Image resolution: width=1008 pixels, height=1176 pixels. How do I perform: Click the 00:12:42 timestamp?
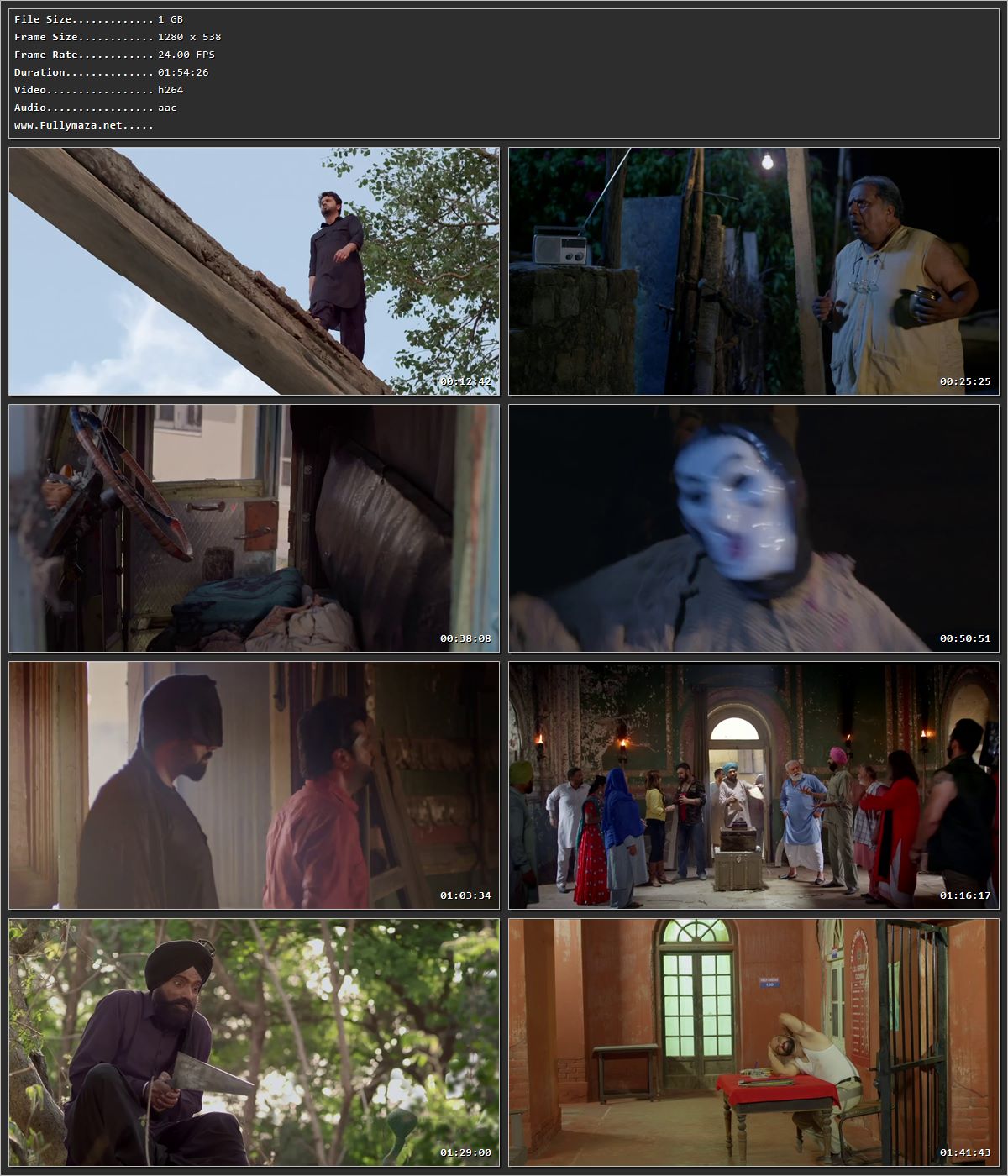(465, 381)
